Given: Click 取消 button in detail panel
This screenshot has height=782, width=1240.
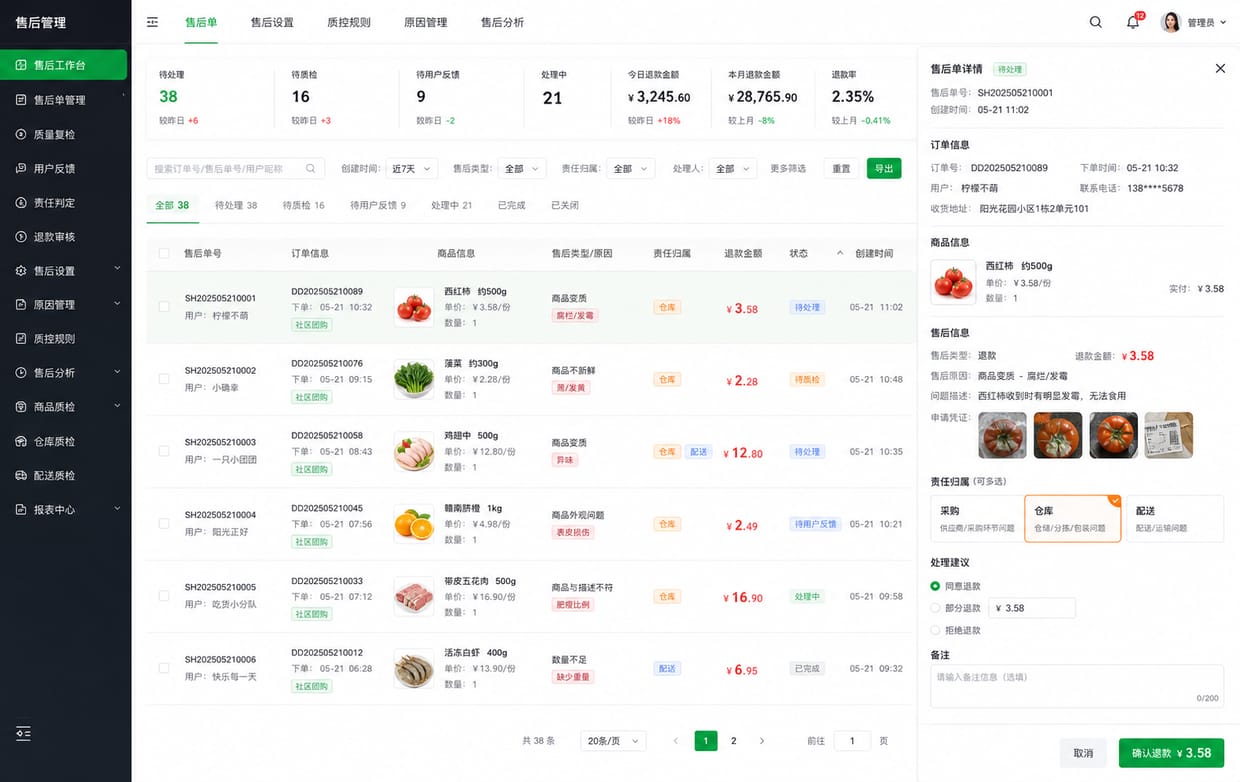Looking at the screenshot, I should [1083, 753].
